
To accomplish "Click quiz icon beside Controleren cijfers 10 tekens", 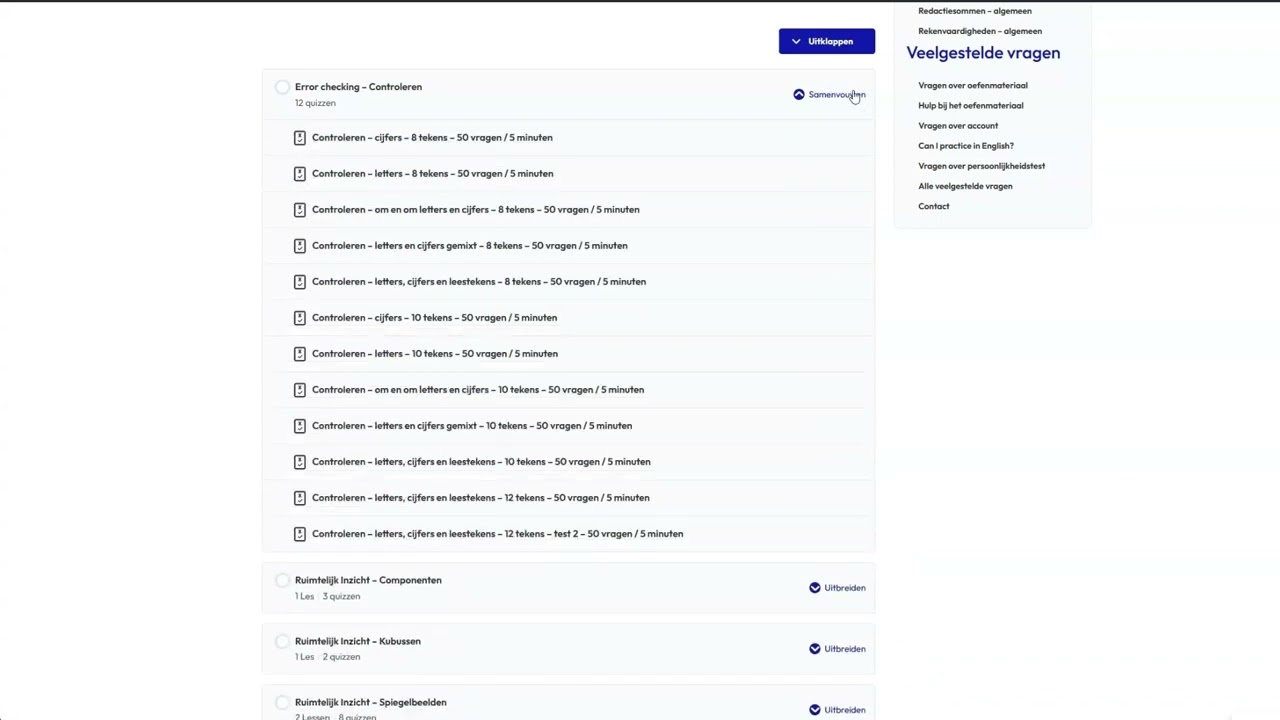I will click(x=299, y=318).
